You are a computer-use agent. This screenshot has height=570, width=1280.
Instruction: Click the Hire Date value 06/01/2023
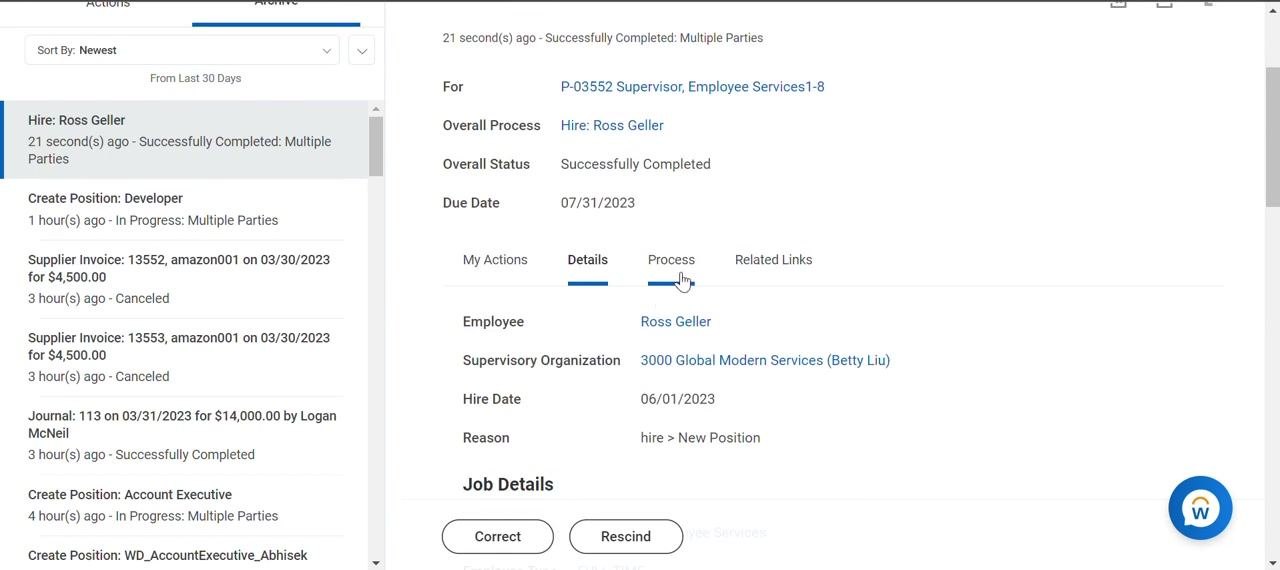point(678,399)
